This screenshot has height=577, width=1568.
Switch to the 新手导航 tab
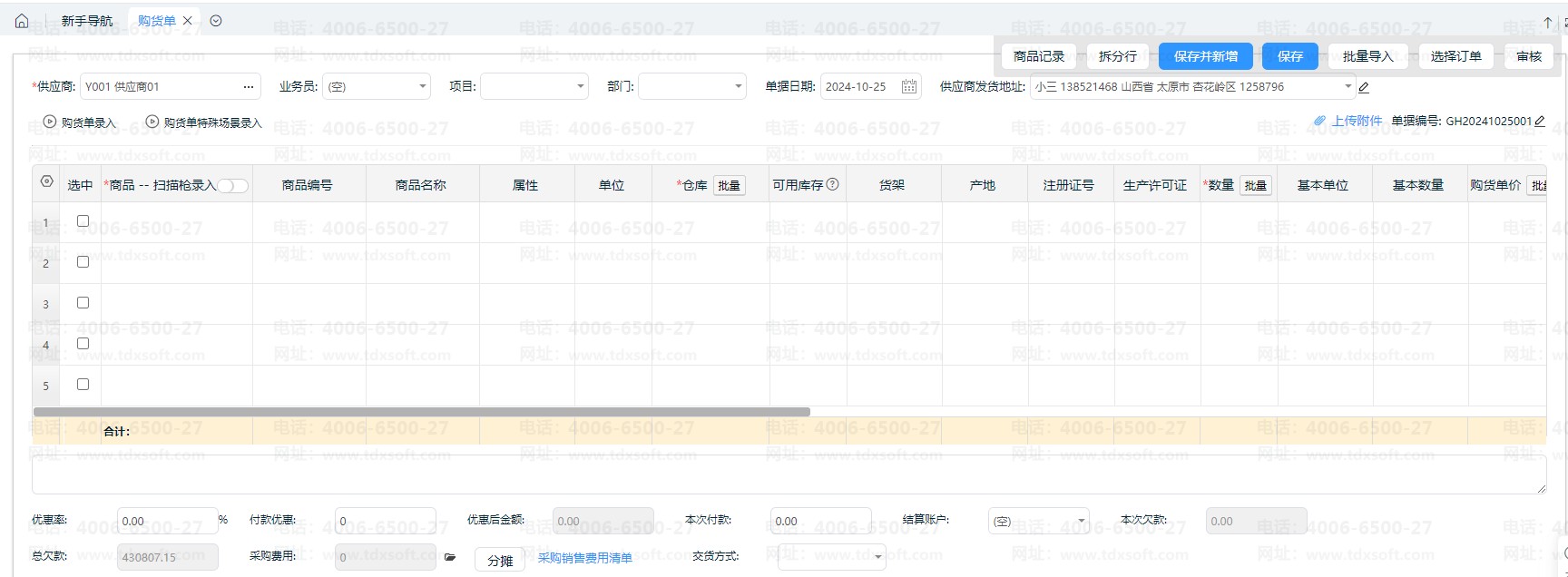click(87, 21)
